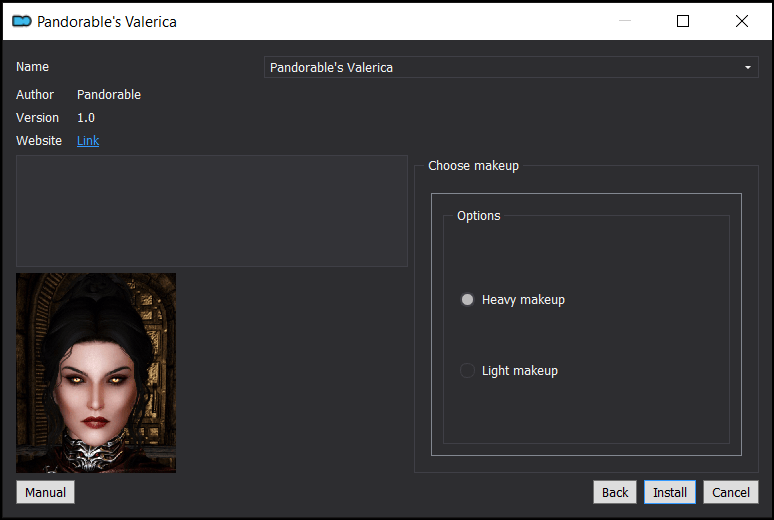Click the window title text

point(107,22)
